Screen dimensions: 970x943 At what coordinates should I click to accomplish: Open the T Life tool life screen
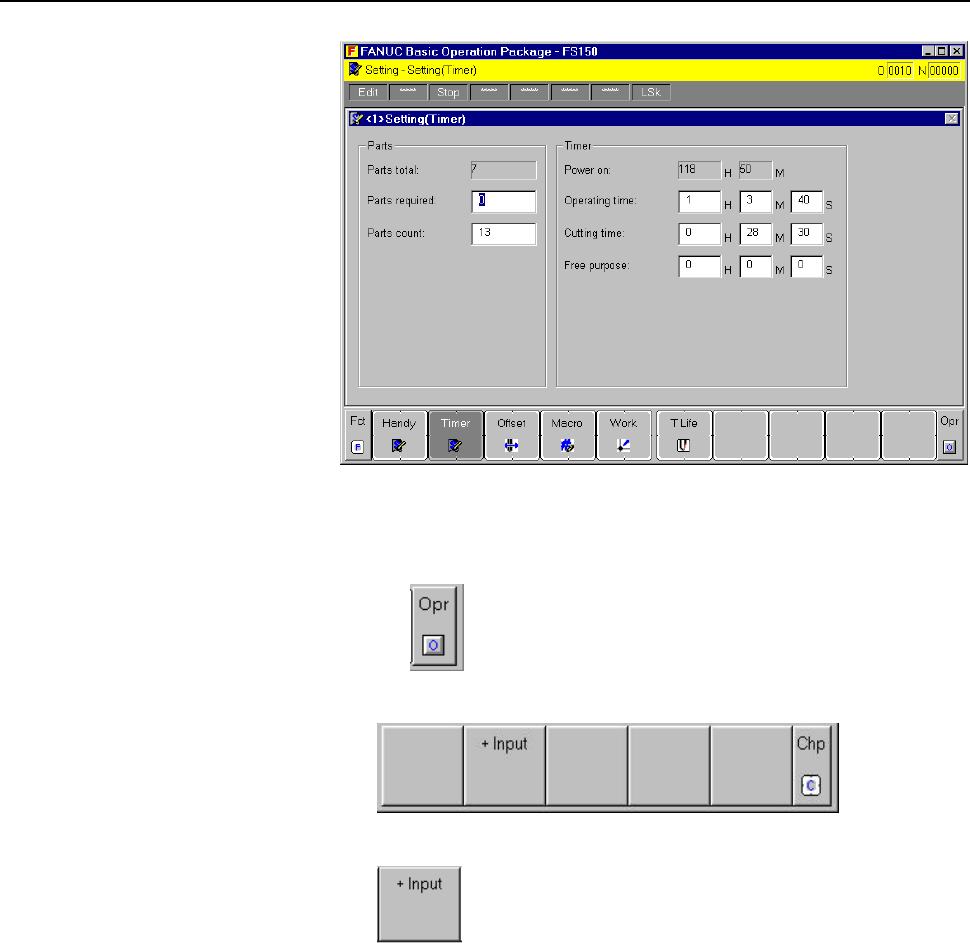point(684,435)
